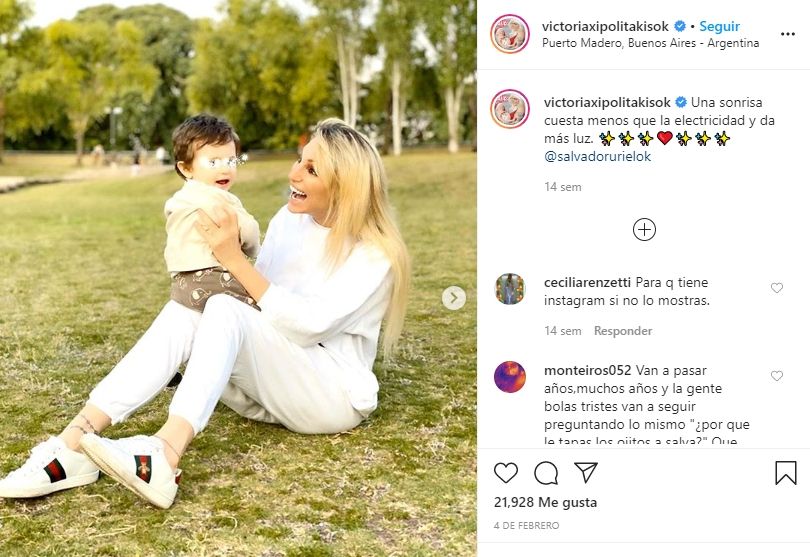Screen dimensions: 810x557
Task: Open the comment bubble icon
Action: pos(546,473)
